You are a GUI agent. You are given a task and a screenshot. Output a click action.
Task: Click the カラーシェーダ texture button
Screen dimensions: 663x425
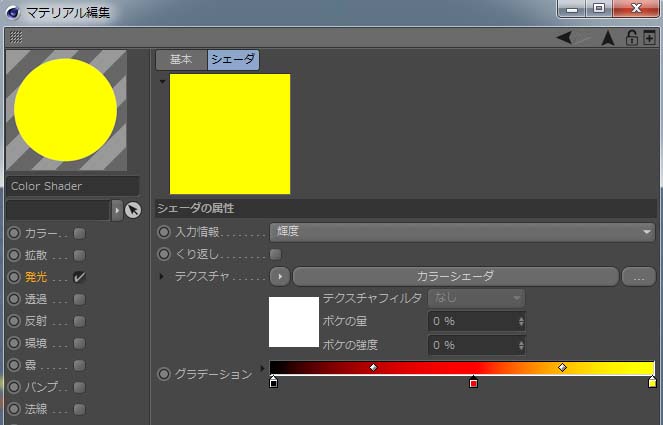coord(455,276)
